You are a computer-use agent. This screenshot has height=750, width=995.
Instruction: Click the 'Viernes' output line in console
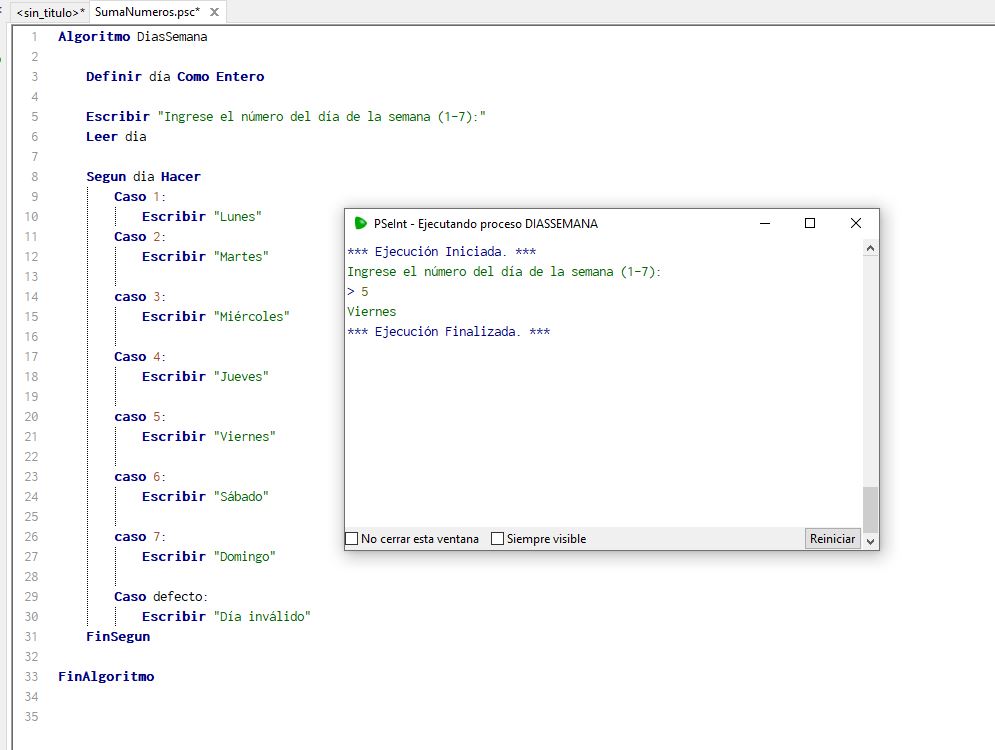tap(372, 312)
